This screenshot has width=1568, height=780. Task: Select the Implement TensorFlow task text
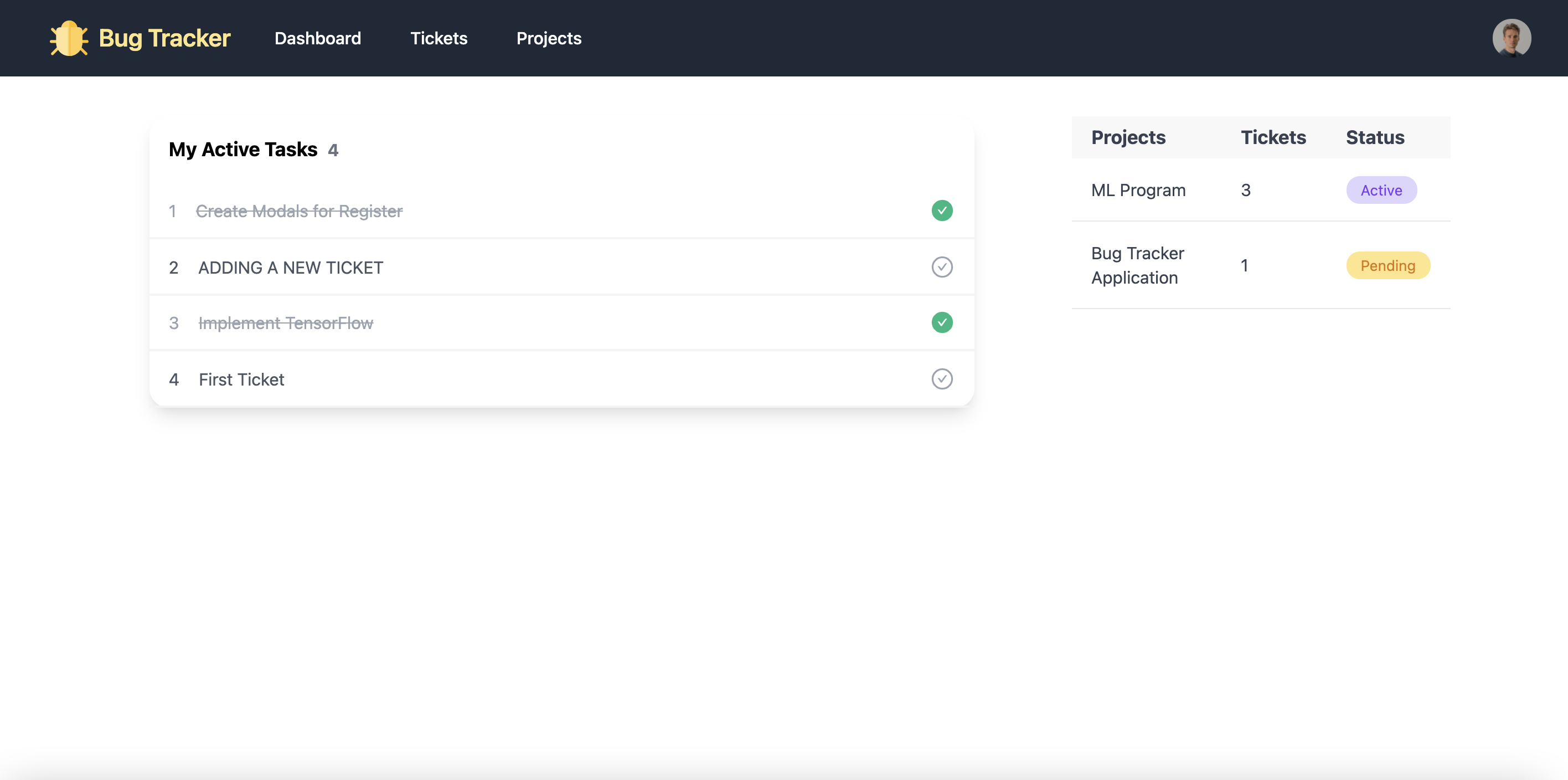[x=286, y=324]
